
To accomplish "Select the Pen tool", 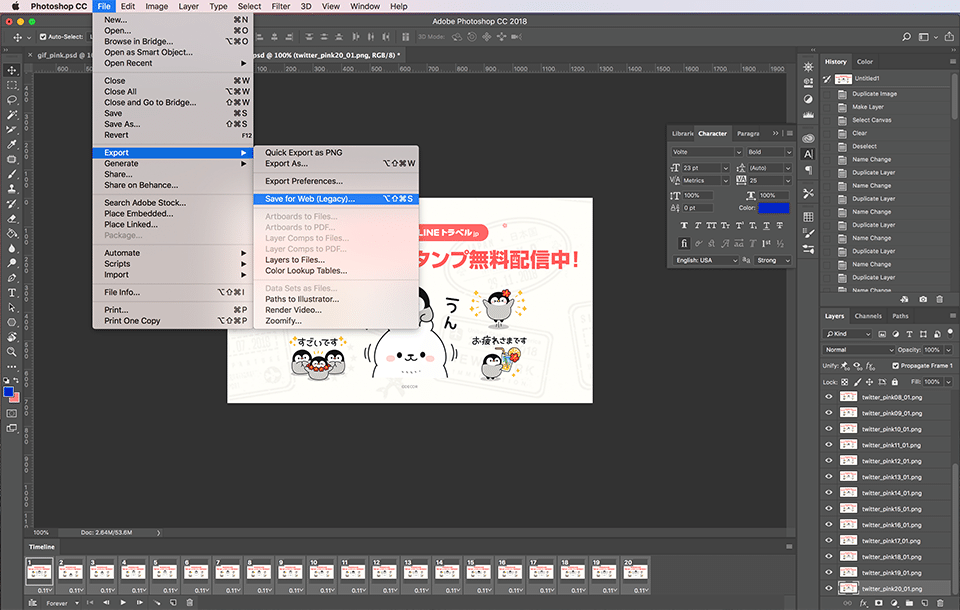I will (12, 278).
